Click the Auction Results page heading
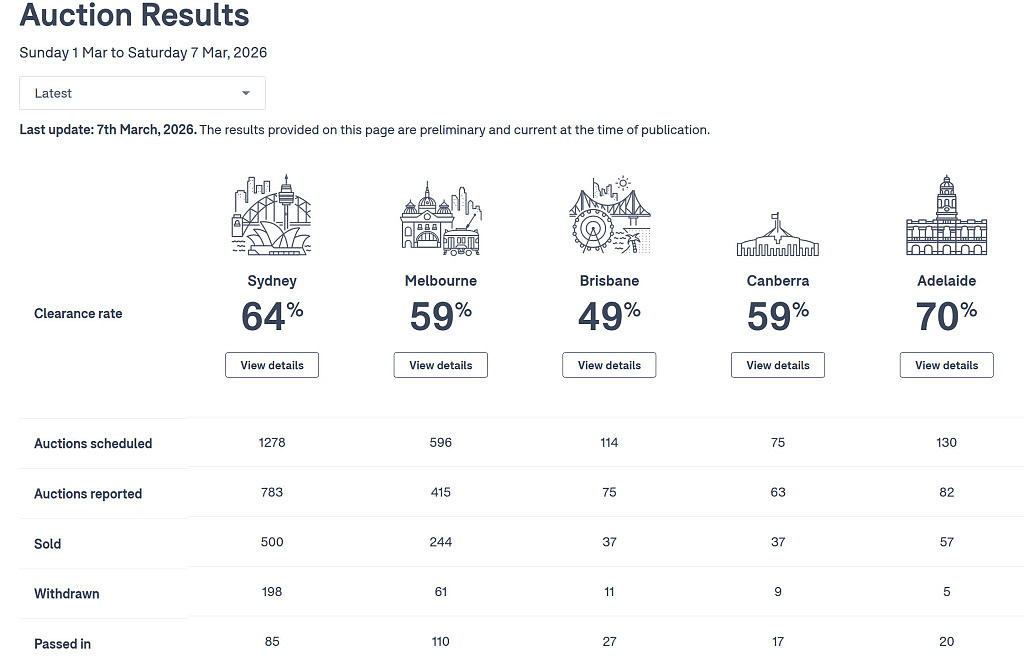Image resolution: width=1024 pixels, height=671 pixels. point(135,14)
